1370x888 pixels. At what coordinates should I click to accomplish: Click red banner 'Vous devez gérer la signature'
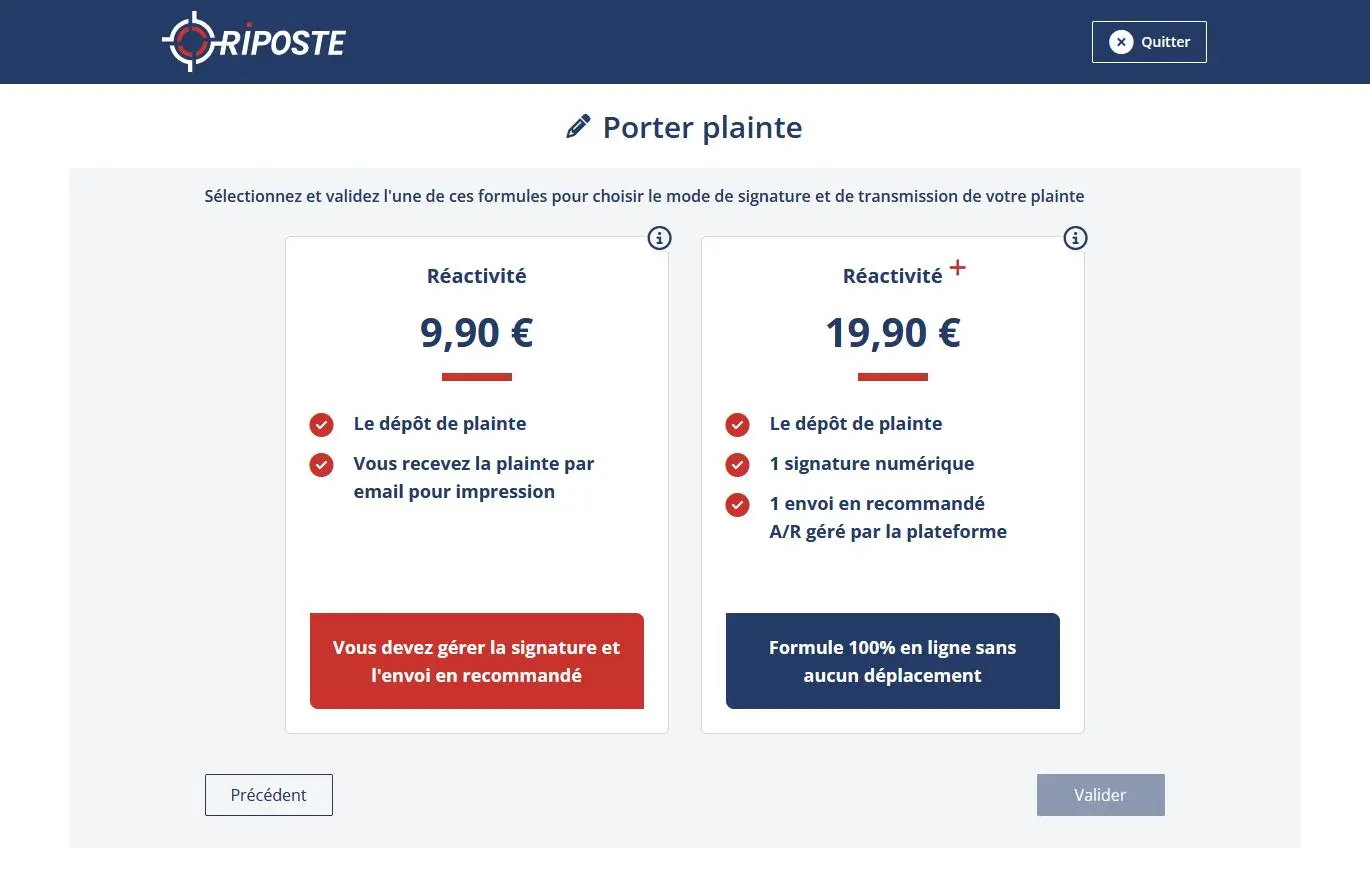[x=476, y=661]
